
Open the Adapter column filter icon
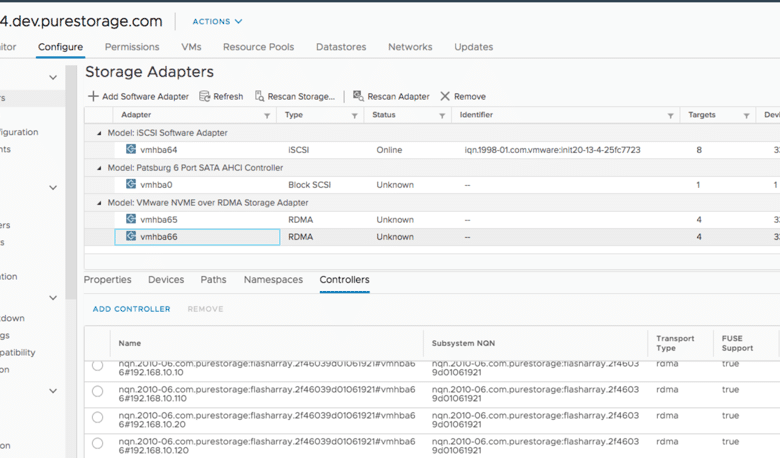pyautogui.click(x=267, y=115)
